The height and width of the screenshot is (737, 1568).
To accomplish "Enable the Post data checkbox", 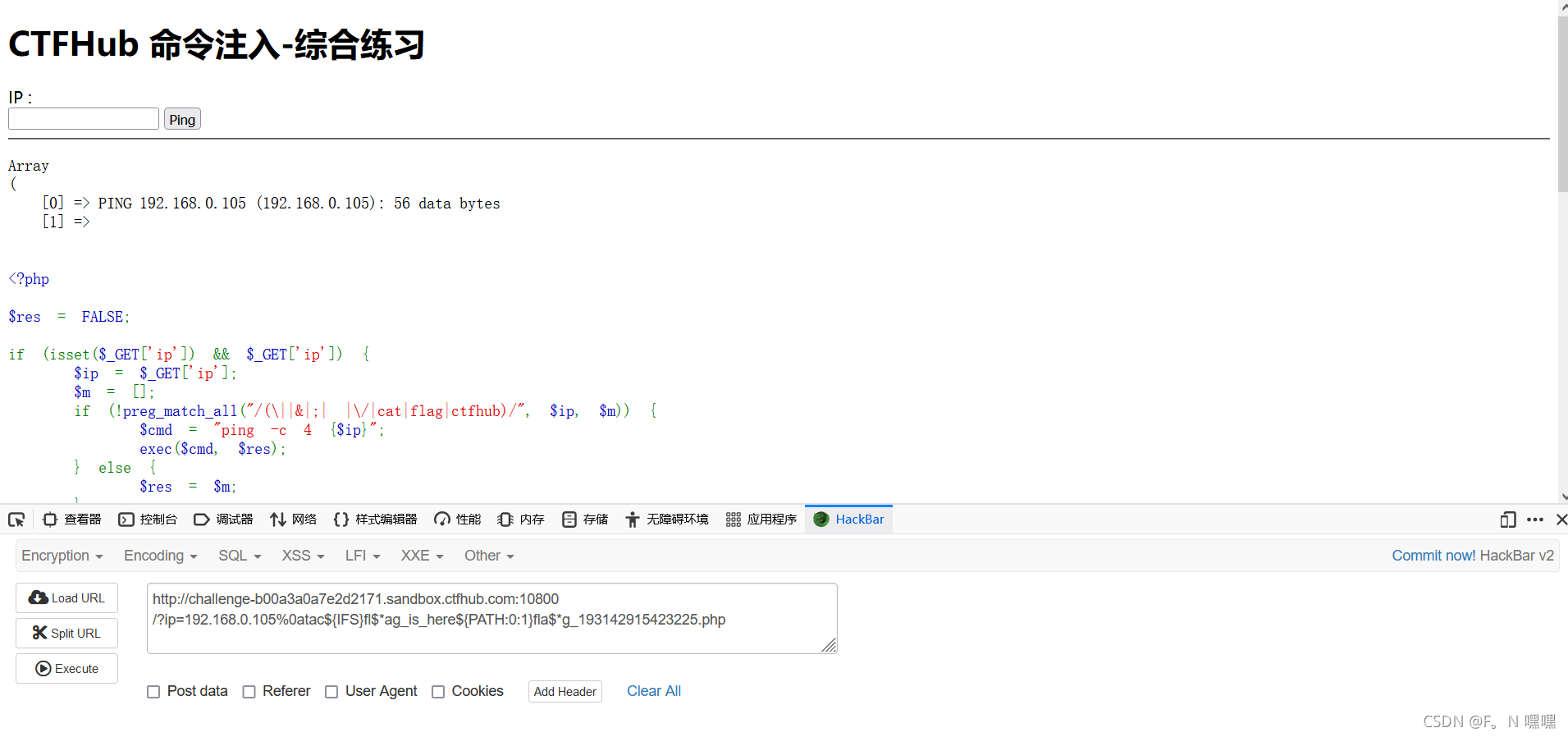I will (153, 692).
